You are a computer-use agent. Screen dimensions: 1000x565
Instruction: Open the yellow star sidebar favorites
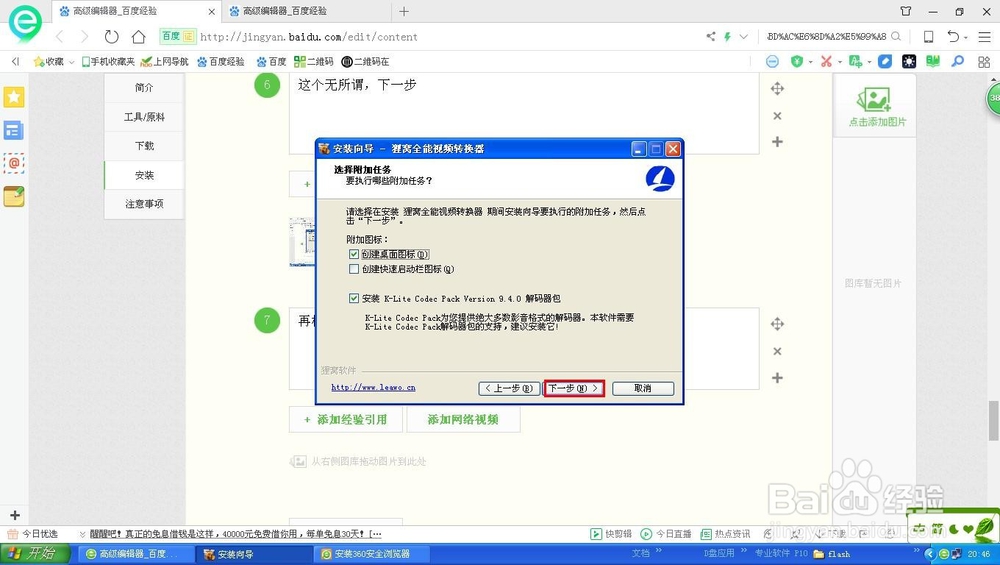point(14,97)
